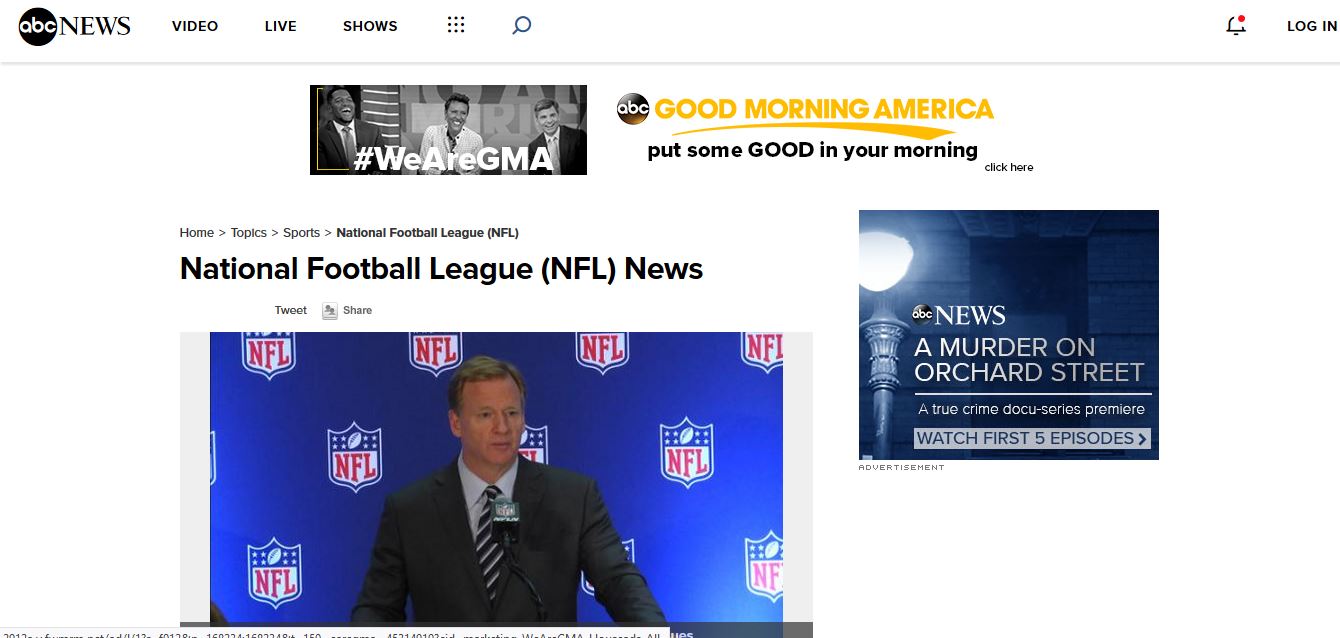Open the search magnifier icon
The image size is (1340, 638).
click(521, 26)
